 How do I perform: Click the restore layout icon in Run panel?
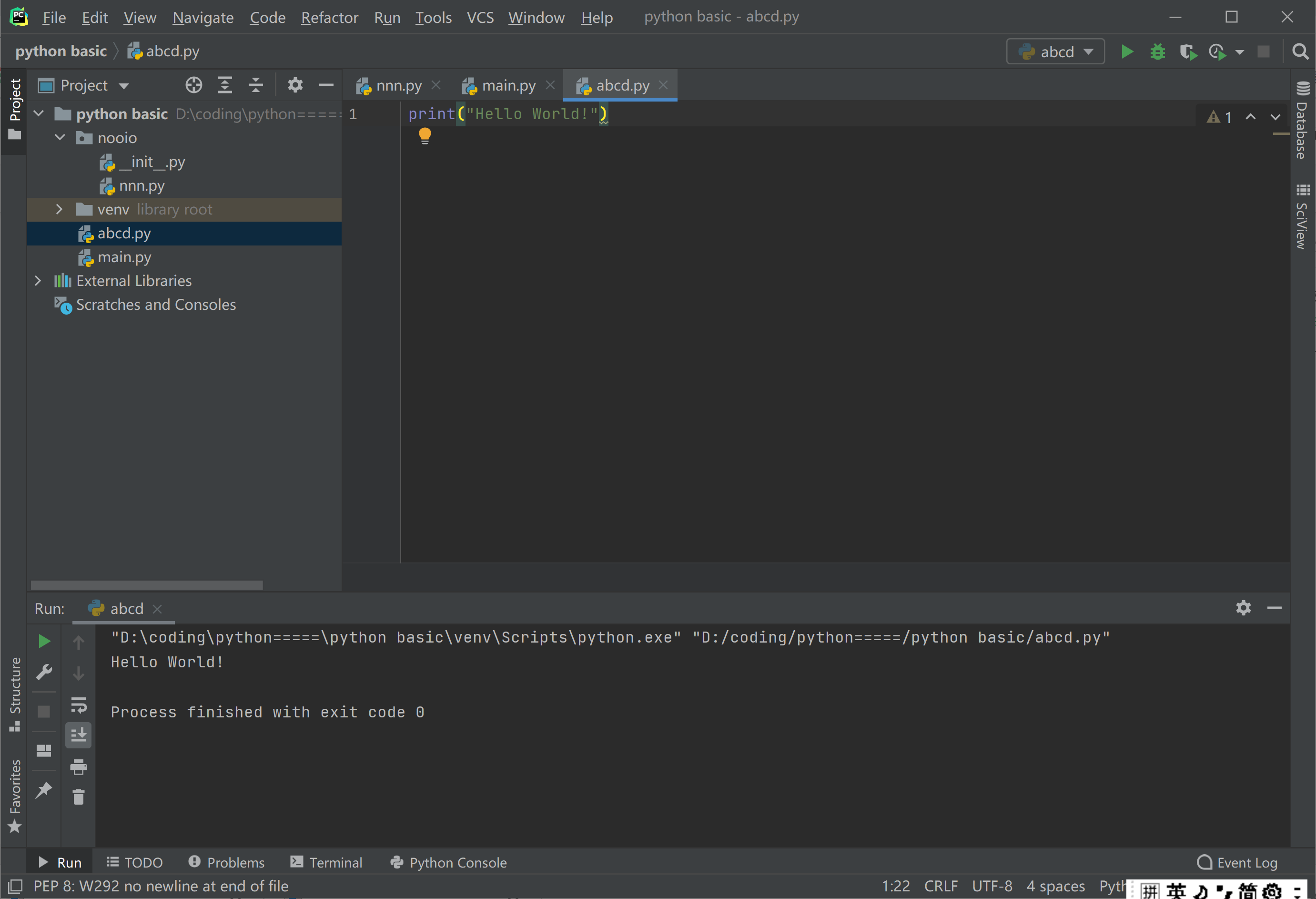[x=44, y=751]
